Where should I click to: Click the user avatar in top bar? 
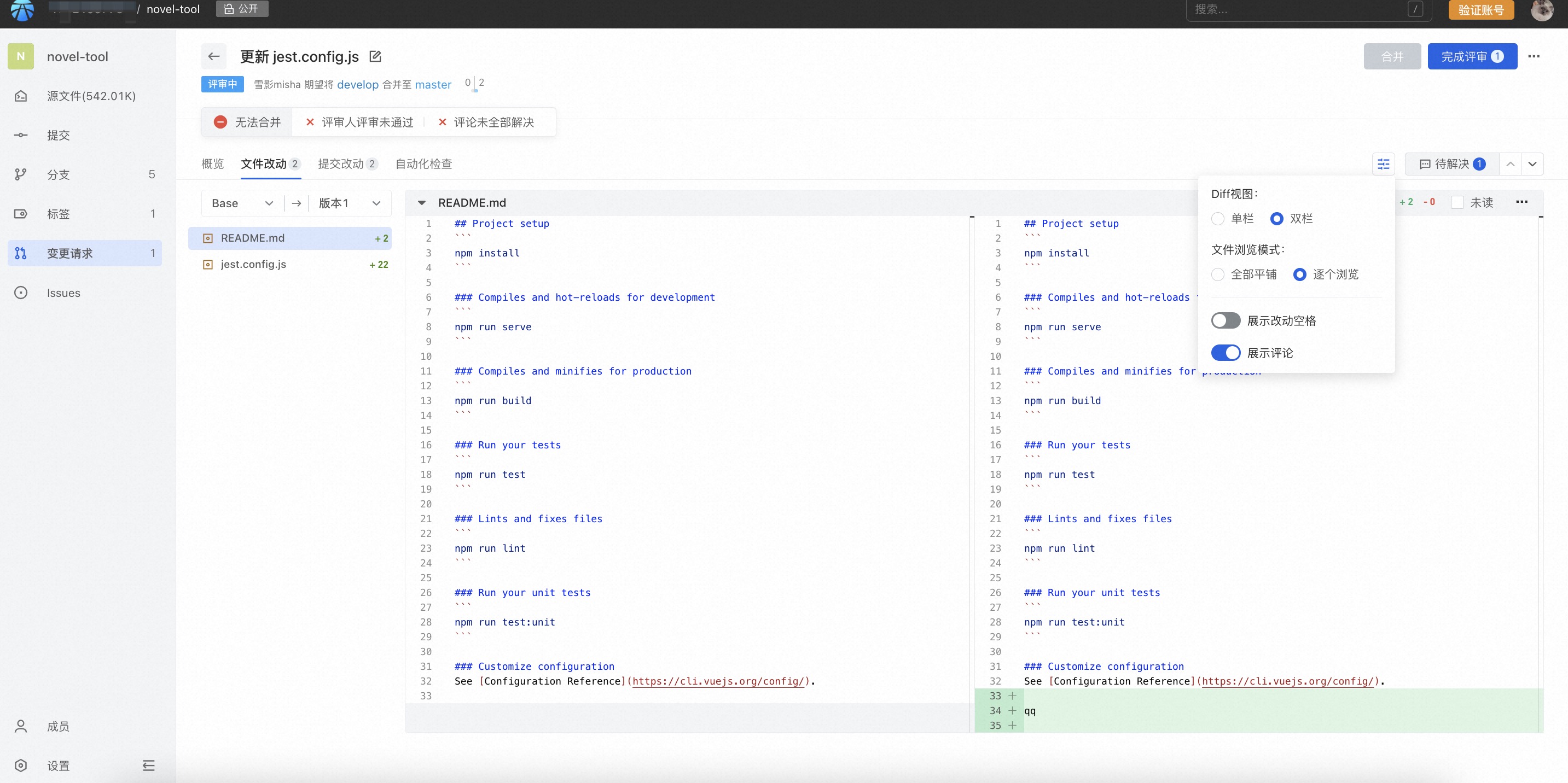[1542, 10]
